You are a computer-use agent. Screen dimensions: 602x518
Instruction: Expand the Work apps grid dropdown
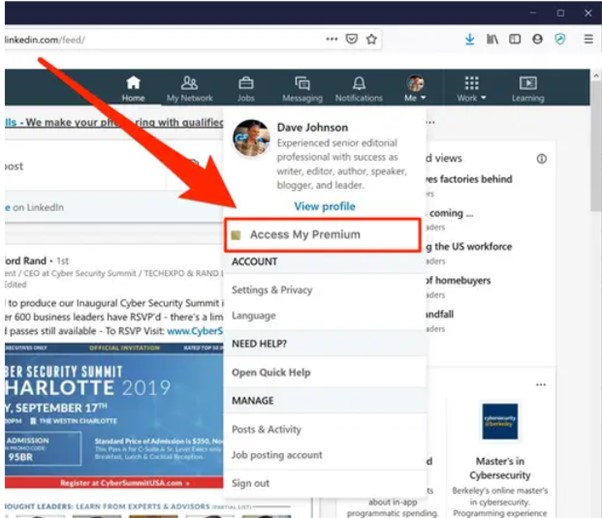click(471, 88)
